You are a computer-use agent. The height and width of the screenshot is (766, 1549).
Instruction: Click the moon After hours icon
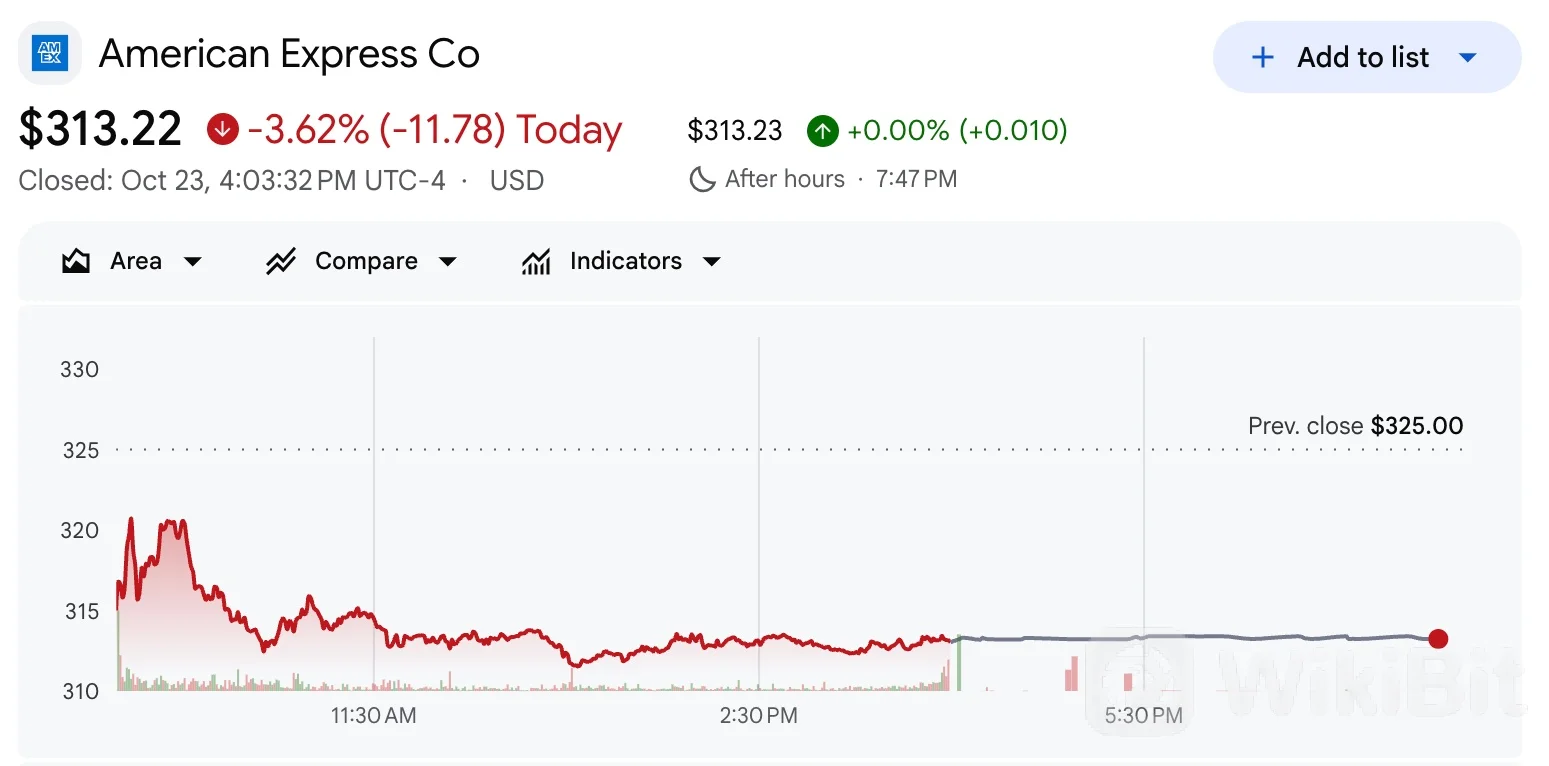[703, 179]
